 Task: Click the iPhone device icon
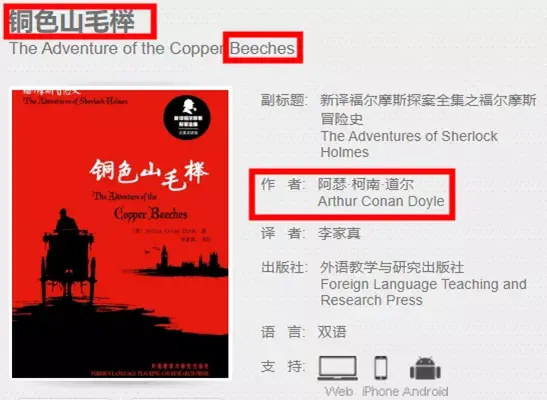[x=381, y=368]
